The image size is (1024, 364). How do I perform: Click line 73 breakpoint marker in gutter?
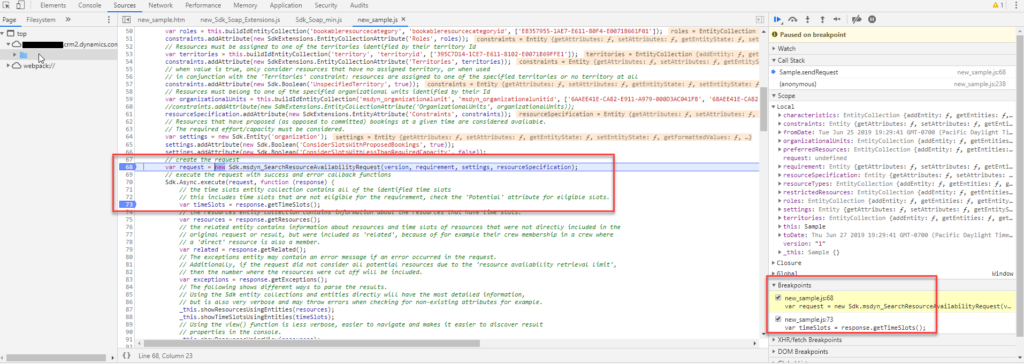[x=127, y=205]
